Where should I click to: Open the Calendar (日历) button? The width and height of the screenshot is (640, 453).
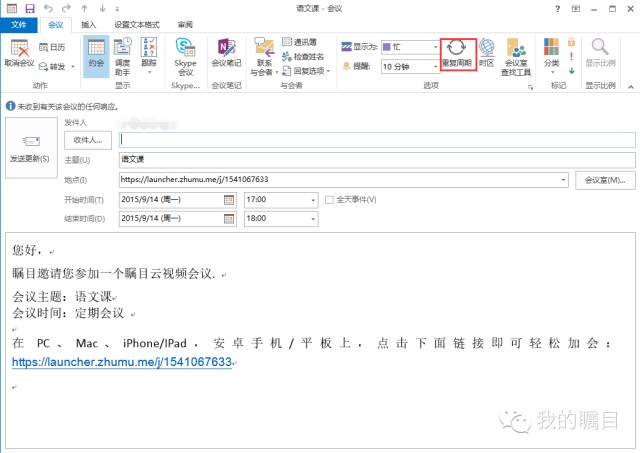click(x=52, y=47)
